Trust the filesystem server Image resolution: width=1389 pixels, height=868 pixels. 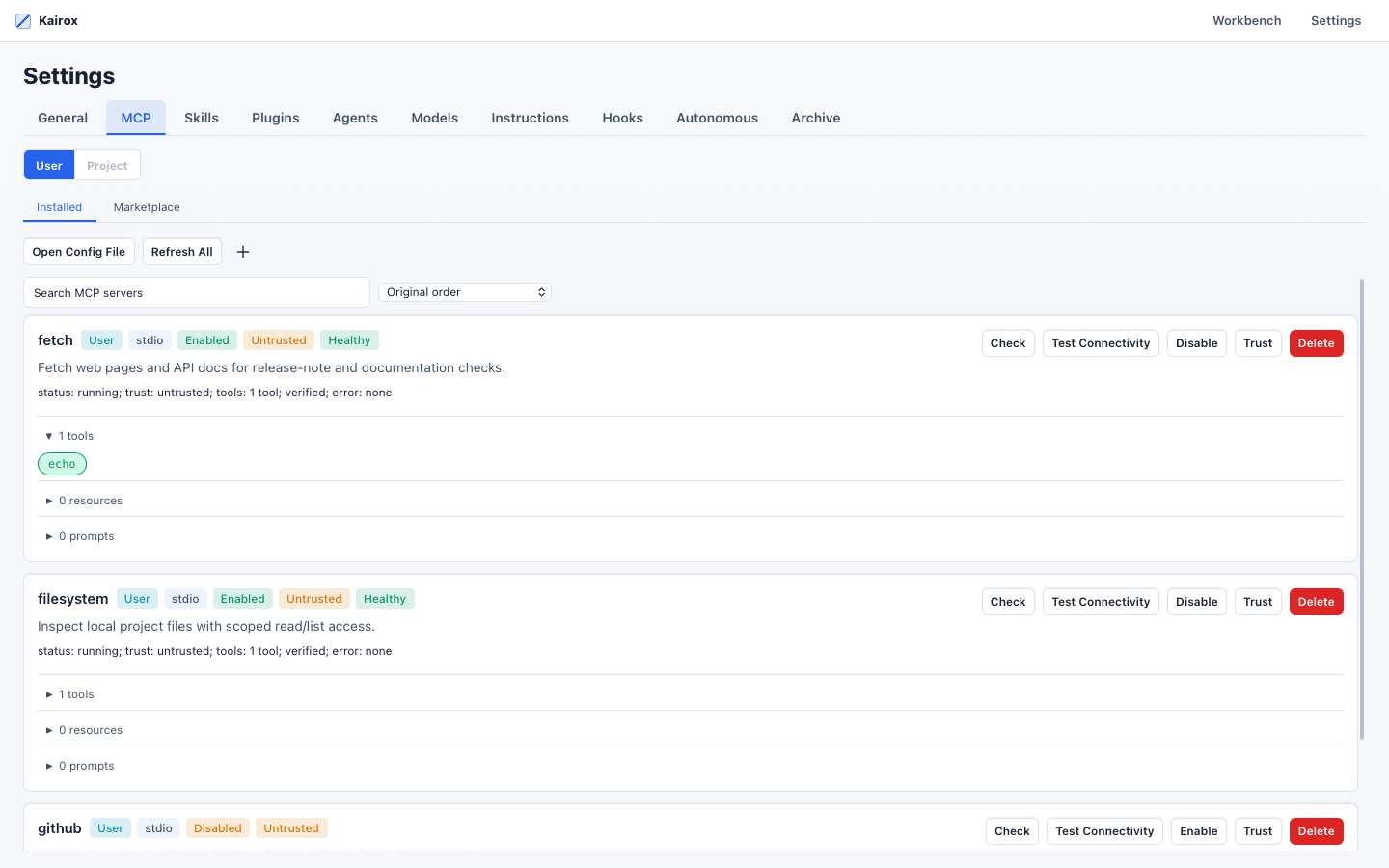pyautogui.click(x=1258, y=602)
